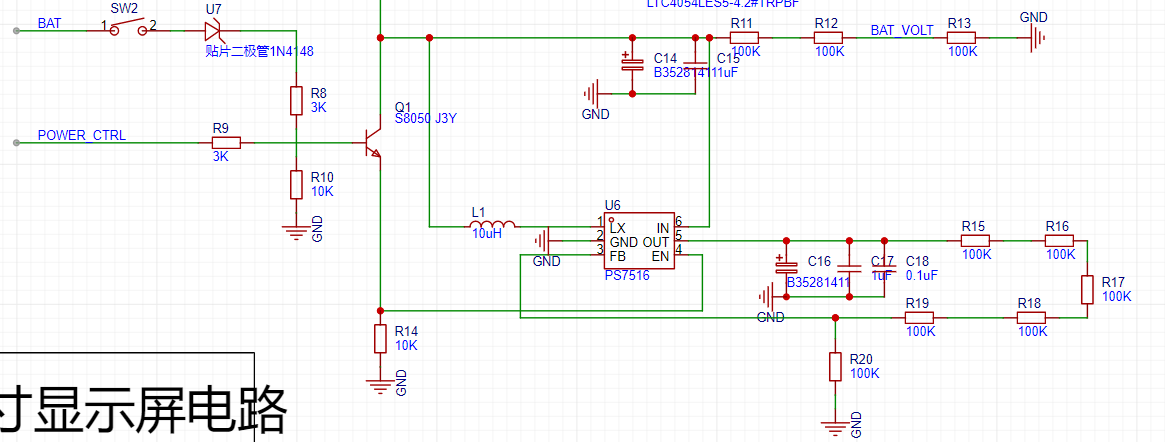Click the OUT pin label on U6
The height and width of the screenshot is (442, 1165).
coord(656,242)
